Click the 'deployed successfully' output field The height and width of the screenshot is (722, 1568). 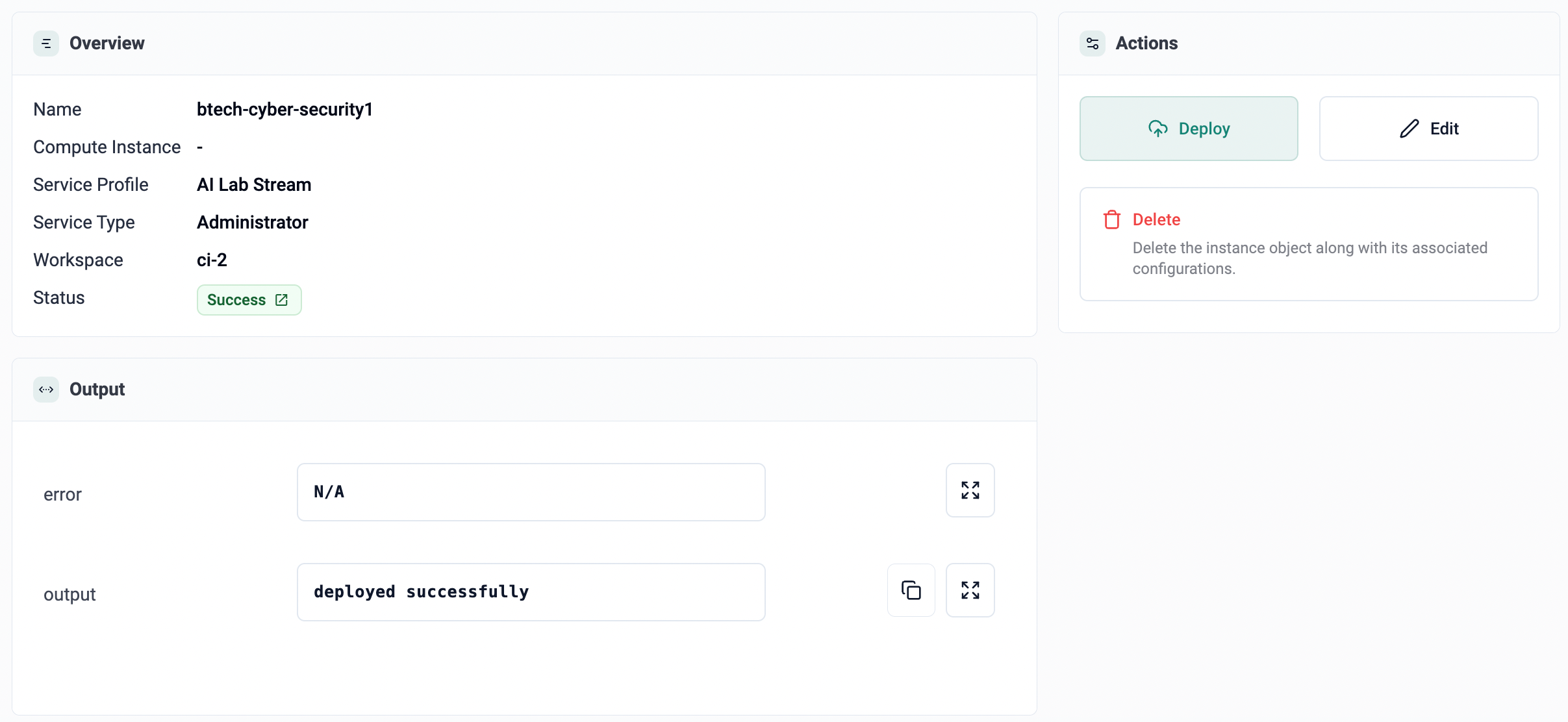(531, 592)
